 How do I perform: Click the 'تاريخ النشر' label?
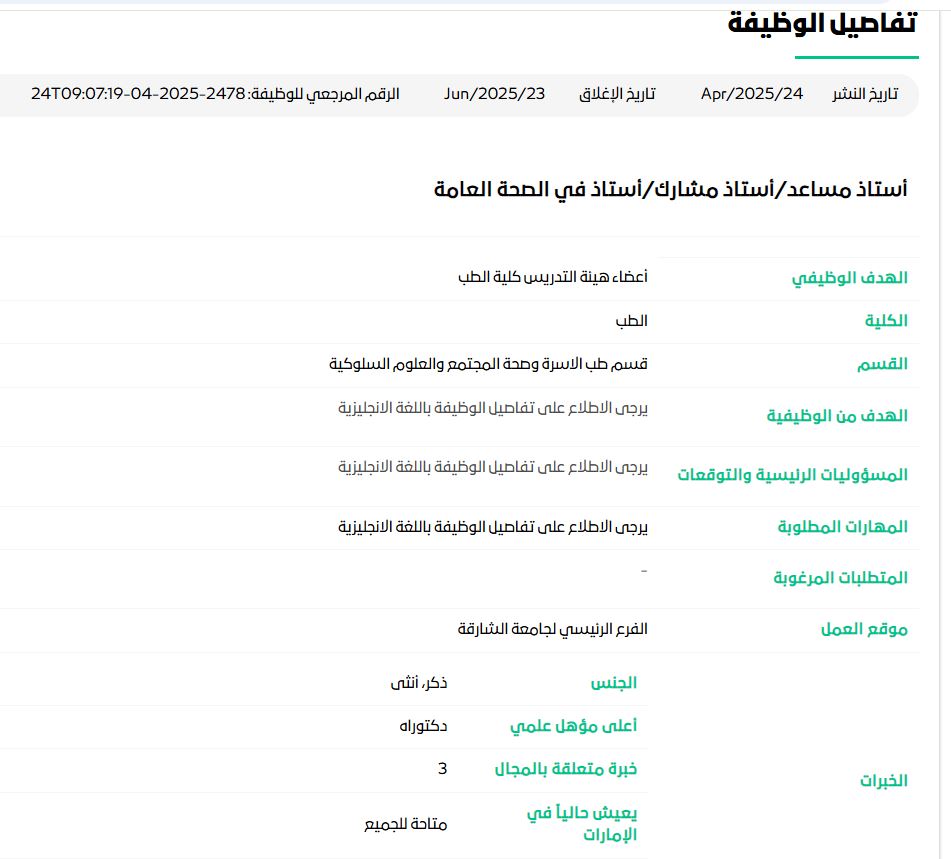pos(865,94)
